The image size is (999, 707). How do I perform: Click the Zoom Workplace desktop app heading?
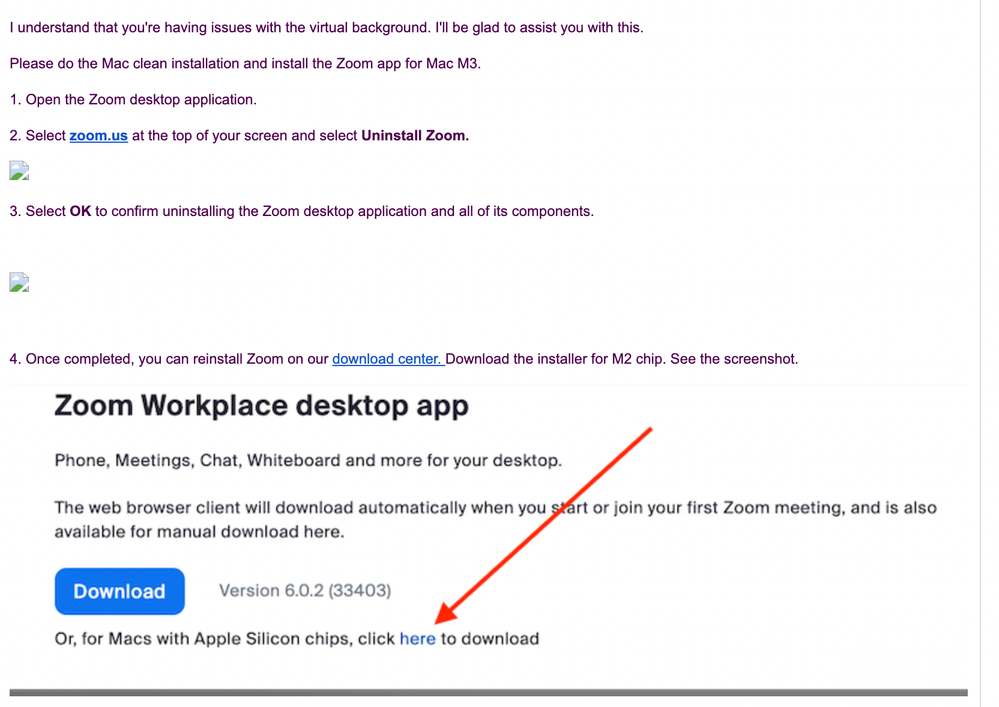point(261,406)
